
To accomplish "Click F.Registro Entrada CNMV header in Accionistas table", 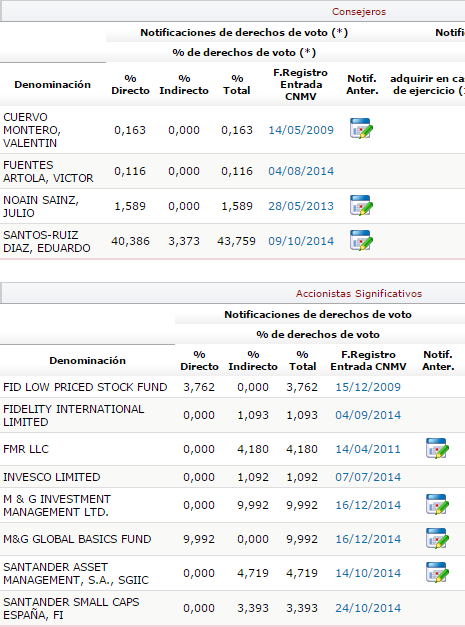I will click(x=368, y=360).
